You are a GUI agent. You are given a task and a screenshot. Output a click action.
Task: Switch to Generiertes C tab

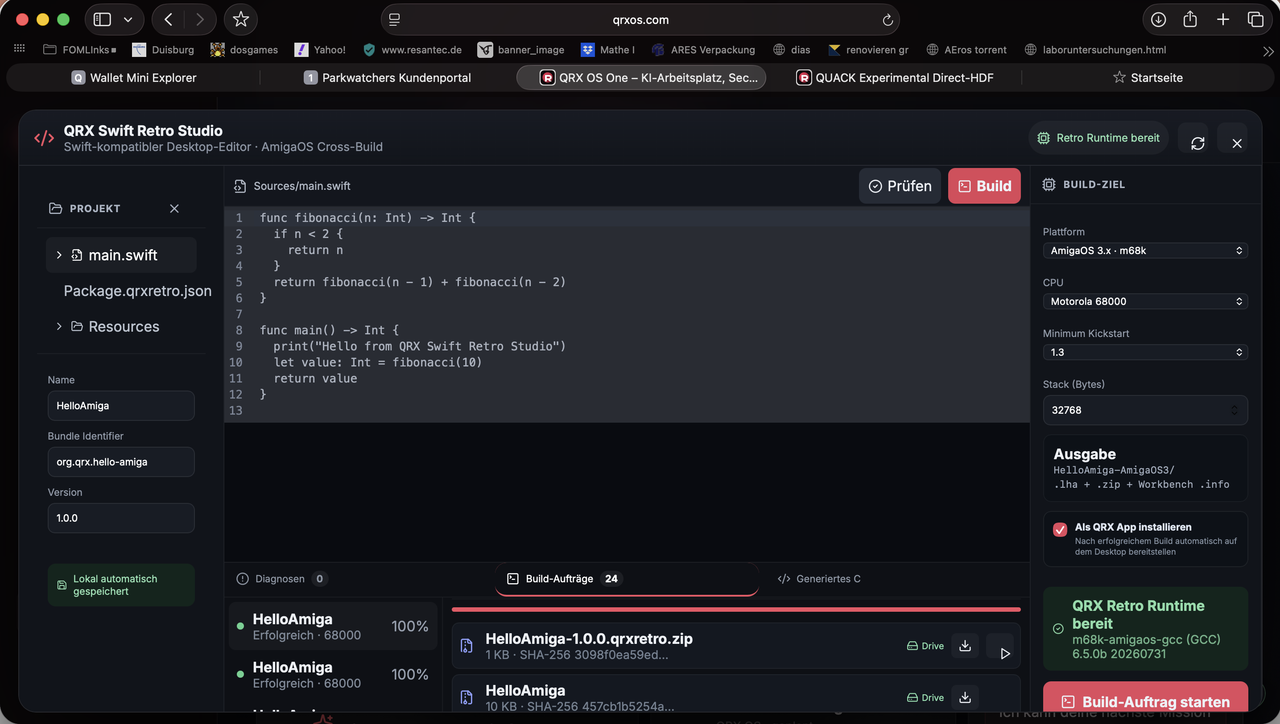click(x=819, y=578)
